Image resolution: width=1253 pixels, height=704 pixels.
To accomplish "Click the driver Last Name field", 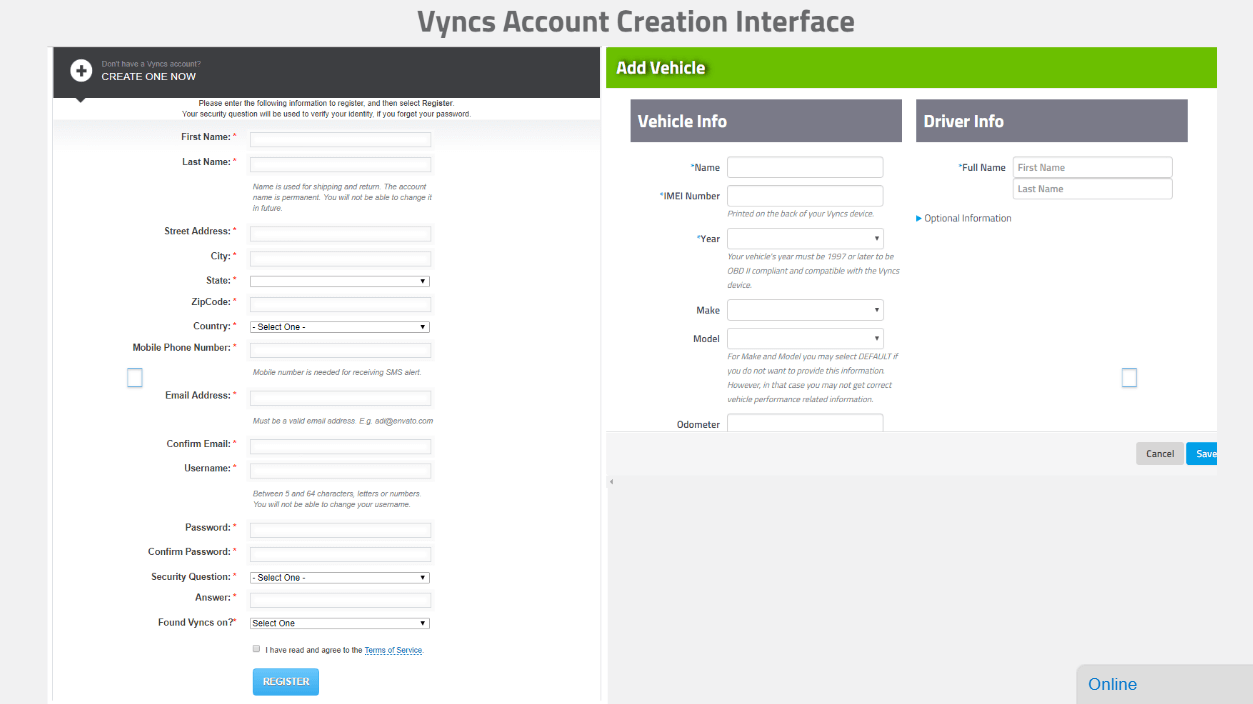I will pos(1092,188).
